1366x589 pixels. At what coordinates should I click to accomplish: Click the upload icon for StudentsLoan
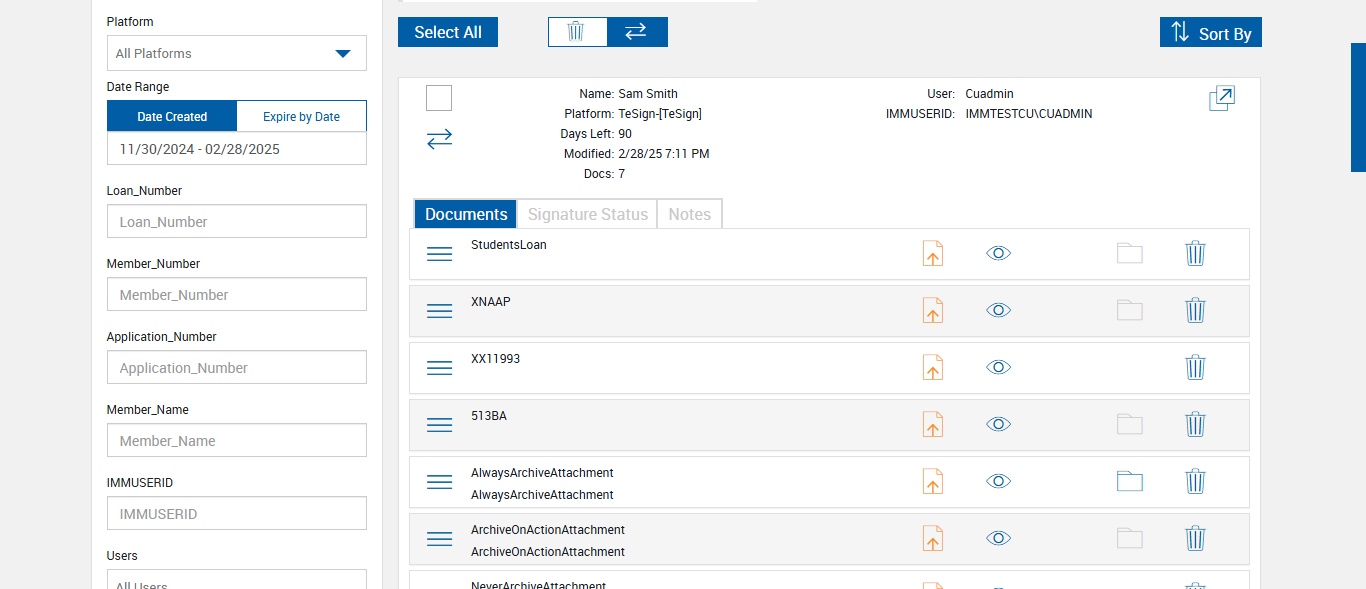[932, 253]
